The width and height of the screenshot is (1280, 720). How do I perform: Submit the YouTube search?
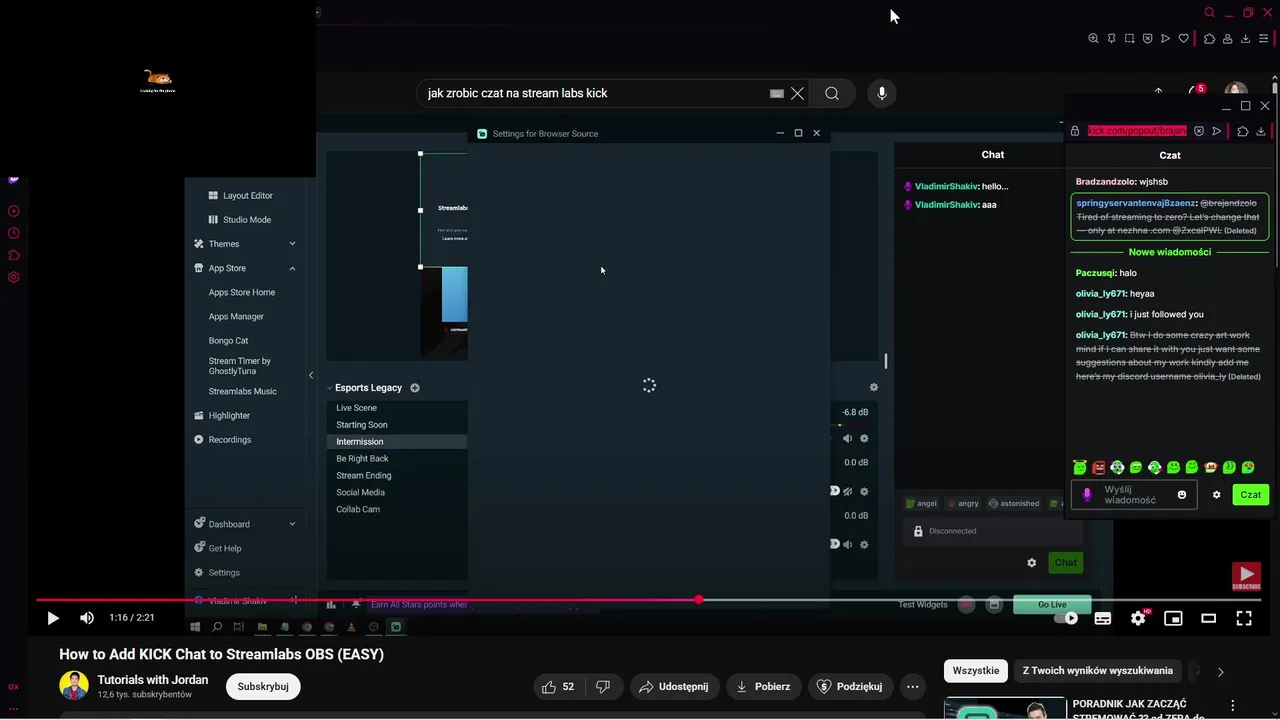point(832,93)
